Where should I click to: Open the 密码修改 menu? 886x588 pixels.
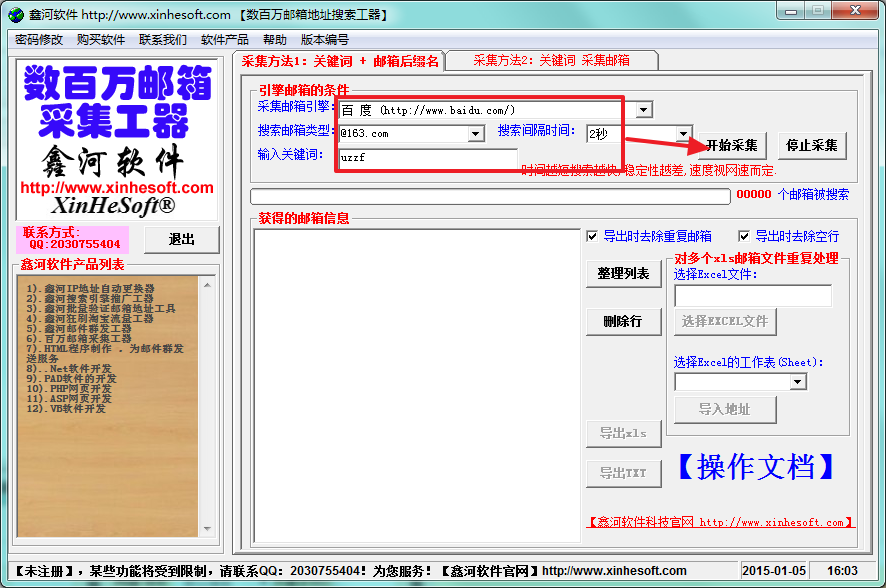tap(39, 40)
